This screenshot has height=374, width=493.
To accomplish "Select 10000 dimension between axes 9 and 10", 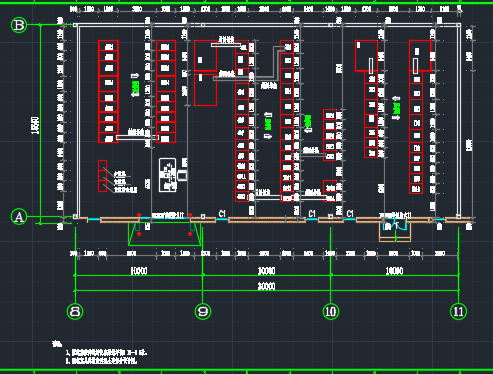I will click(267, 271).
